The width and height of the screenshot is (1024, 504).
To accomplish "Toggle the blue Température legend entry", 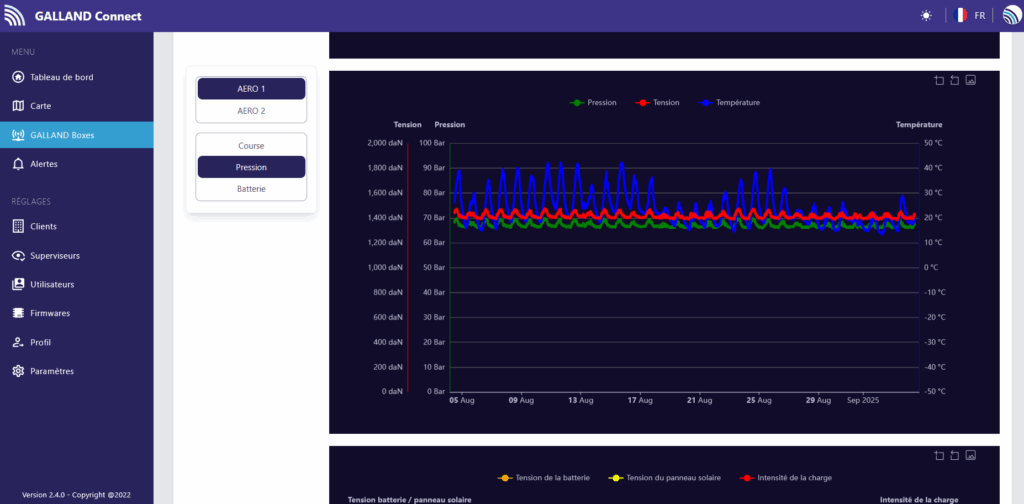I will [x=729, y=103].
